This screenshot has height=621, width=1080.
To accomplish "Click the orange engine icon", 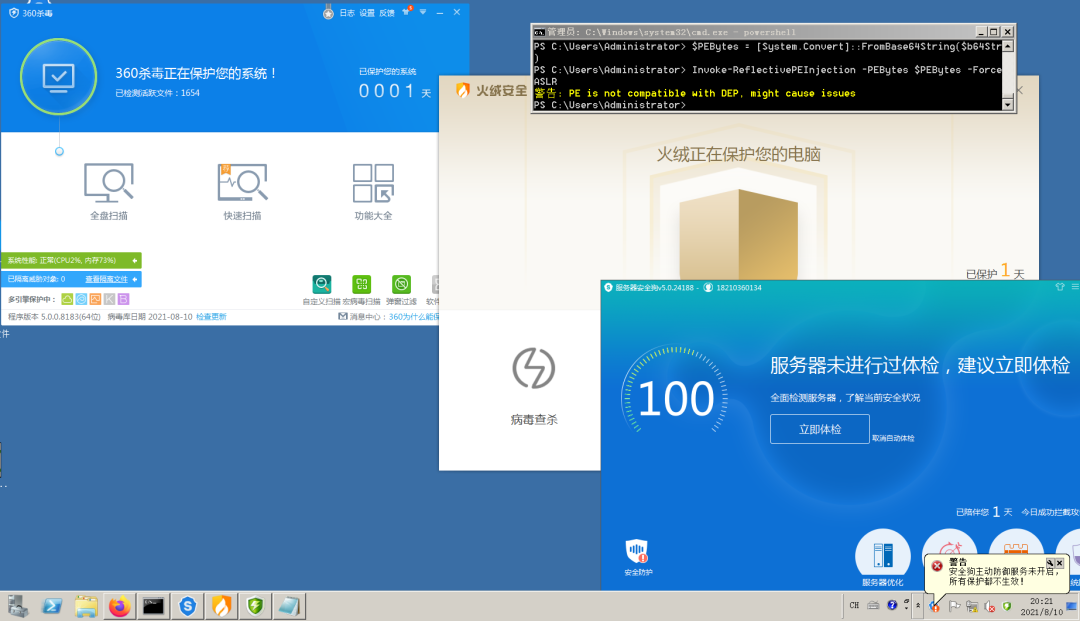I will [95, 299].
